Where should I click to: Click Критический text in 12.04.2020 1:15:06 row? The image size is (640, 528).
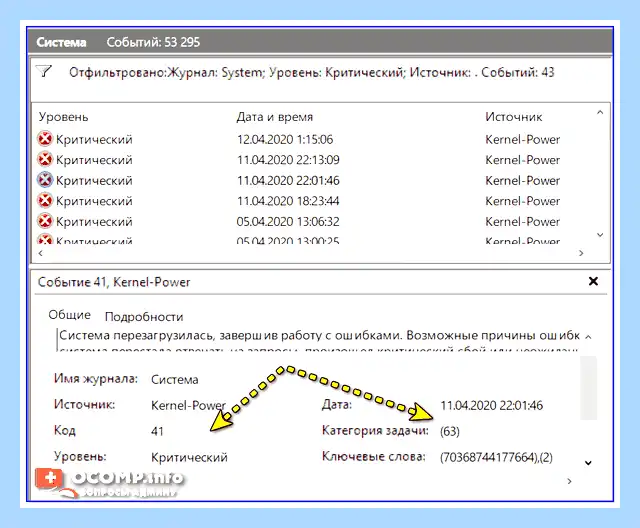tap(94, 140)
